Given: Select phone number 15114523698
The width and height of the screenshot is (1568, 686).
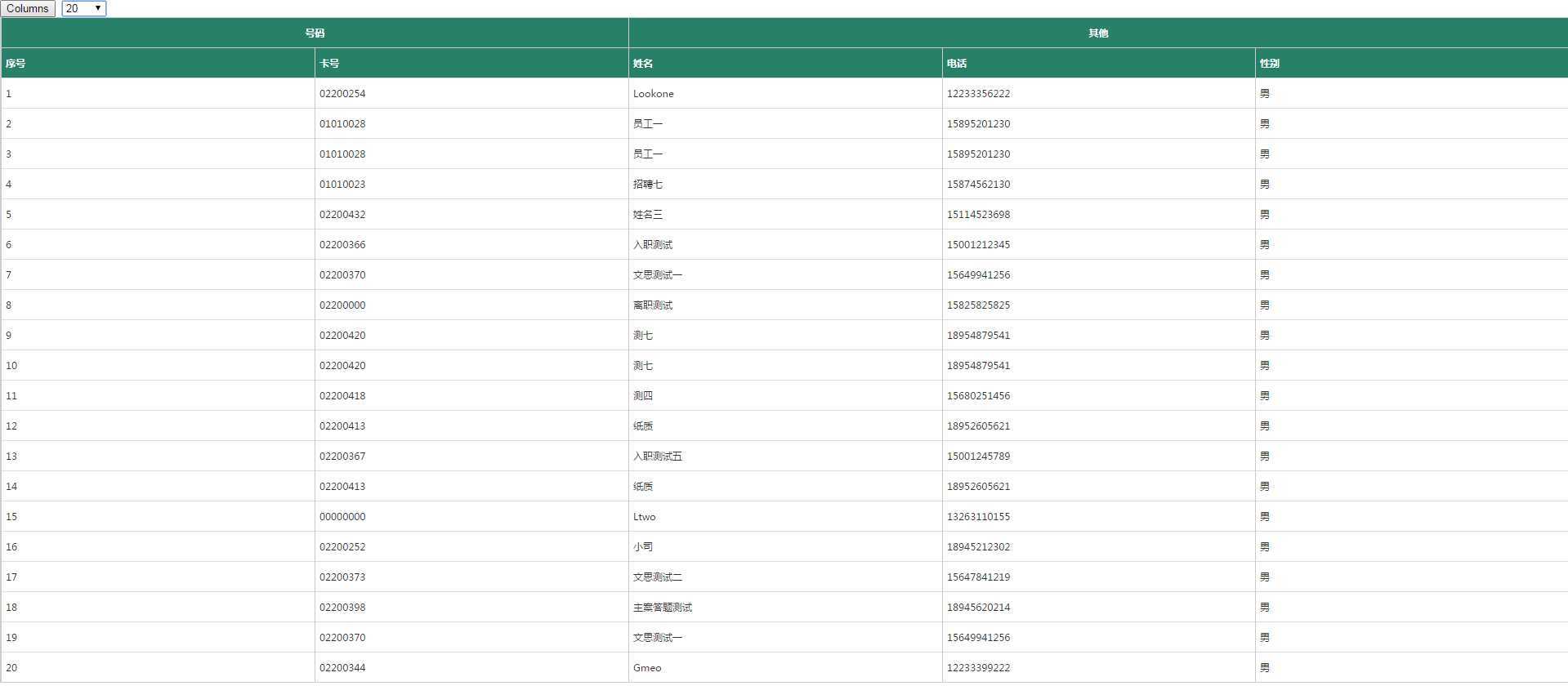Looking at the screenshot, I should pos(978,215).
